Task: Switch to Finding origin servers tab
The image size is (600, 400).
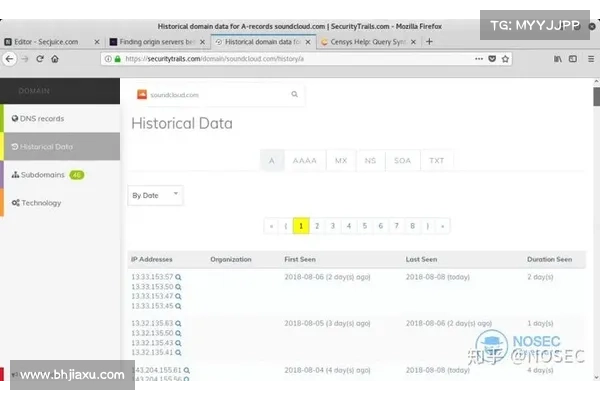Action: tap(157, 42)
